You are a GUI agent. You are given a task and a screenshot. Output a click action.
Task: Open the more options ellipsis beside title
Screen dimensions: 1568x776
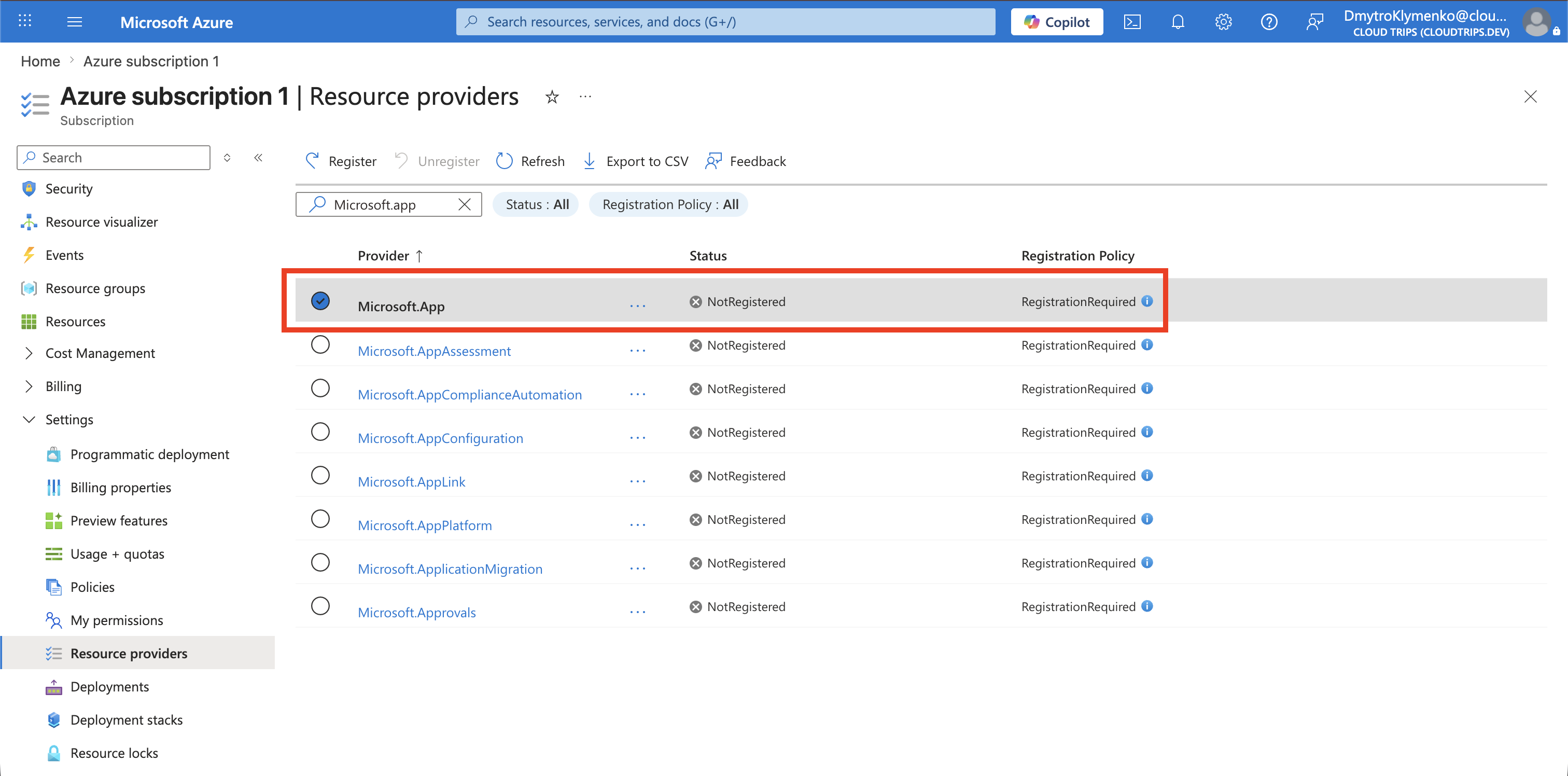coord(585,96)
